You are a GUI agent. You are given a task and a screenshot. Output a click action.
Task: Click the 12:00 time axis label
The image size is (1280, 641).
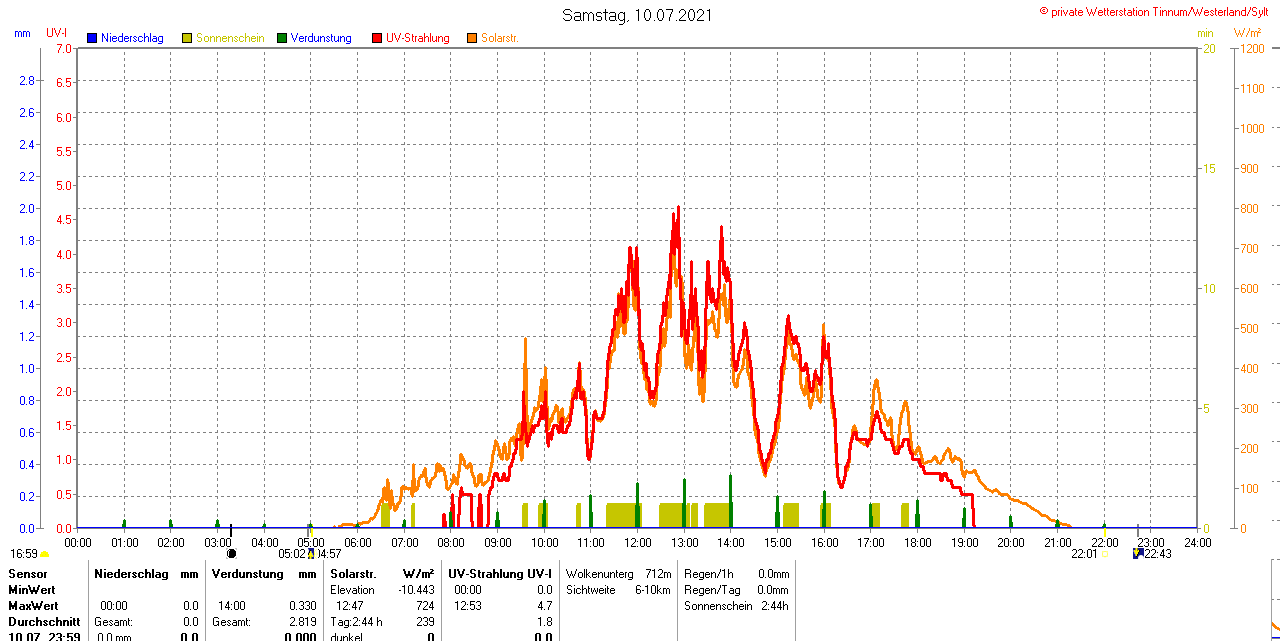pos(637,542)
